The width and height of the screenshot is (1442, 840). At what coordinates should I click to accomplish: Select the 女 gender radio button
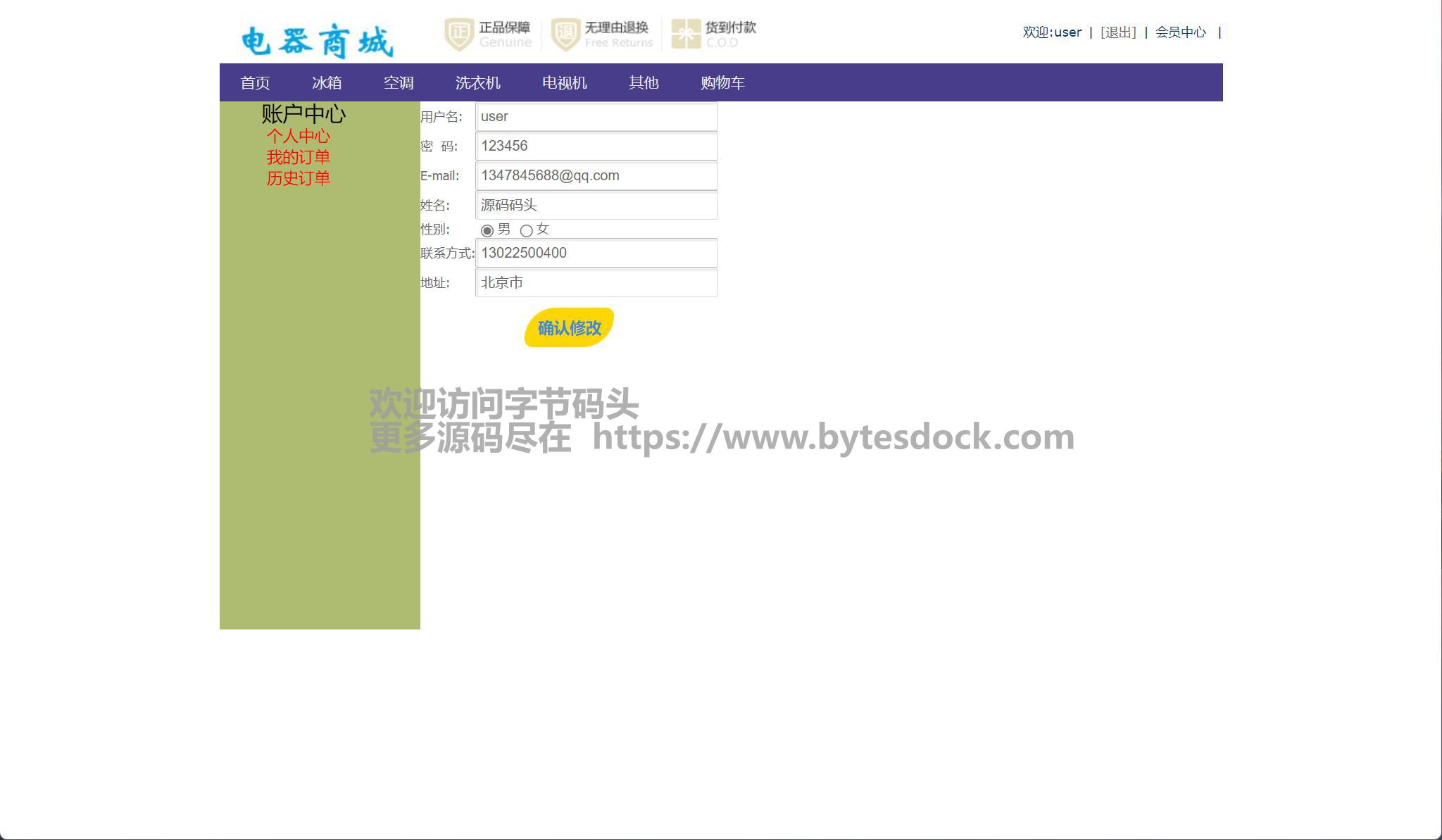526,231
